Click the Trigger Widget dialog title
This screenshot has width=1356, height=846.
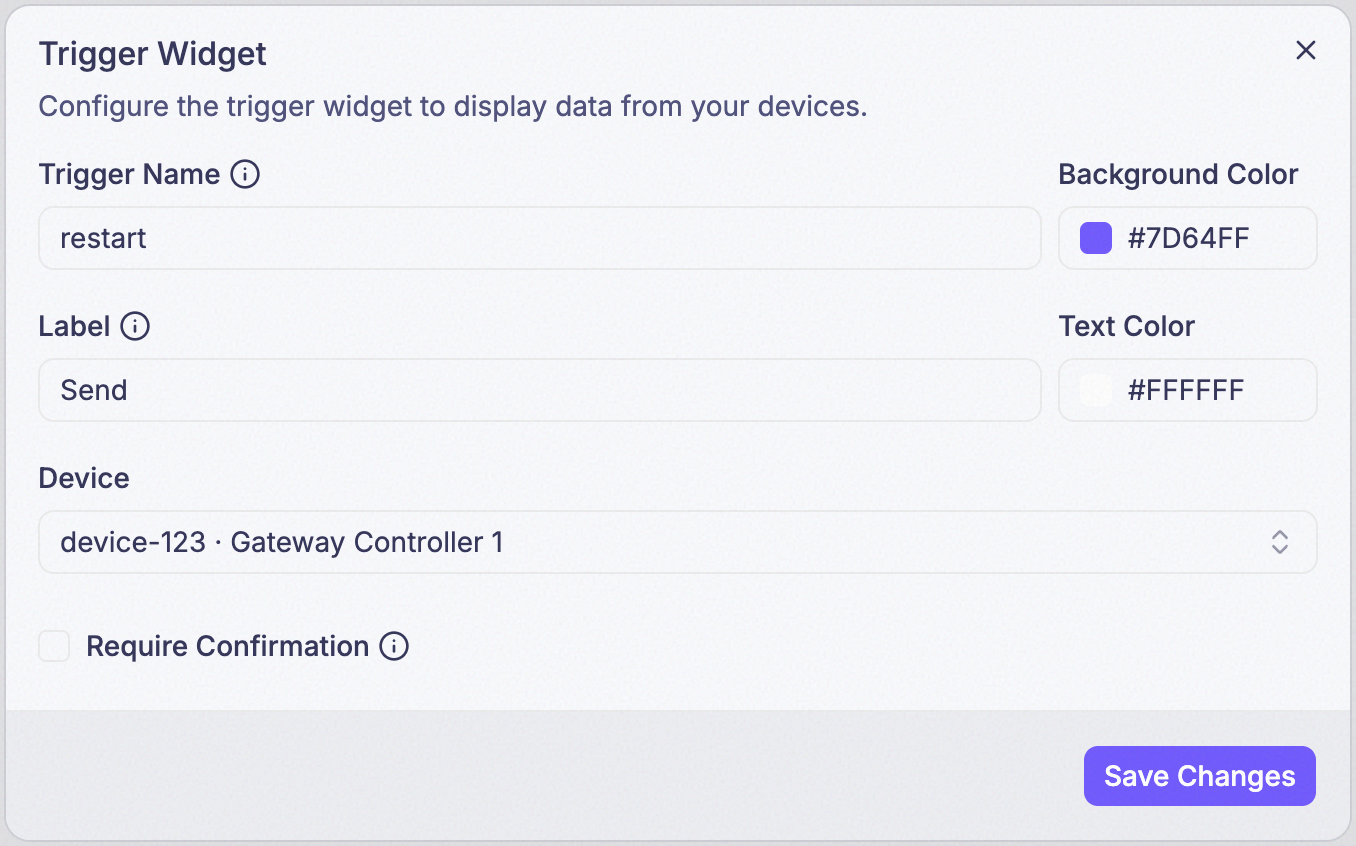point(153,54)
